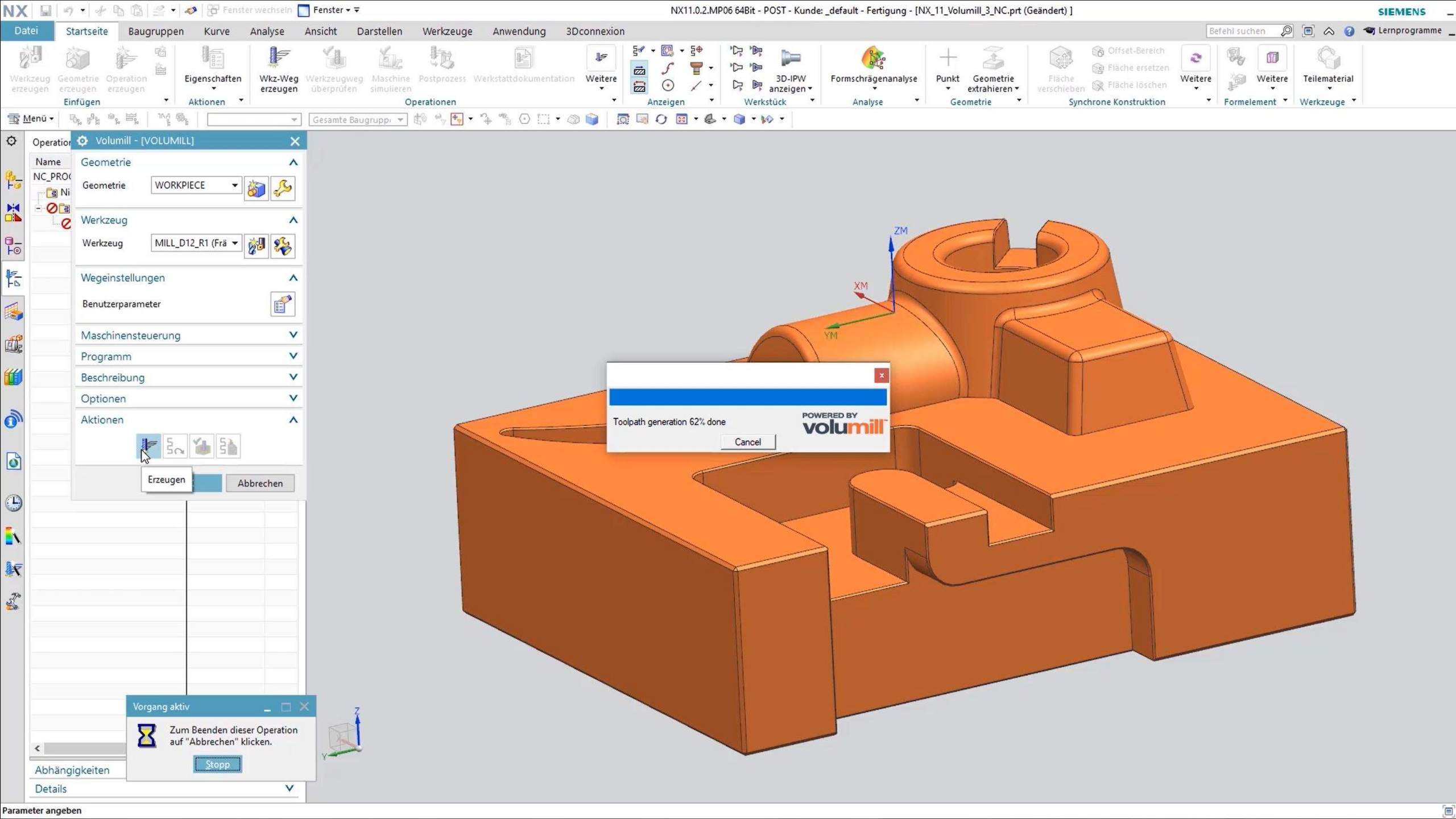Expand the Optionen section
Screen dimensions: 1456x819
[189, 399]
